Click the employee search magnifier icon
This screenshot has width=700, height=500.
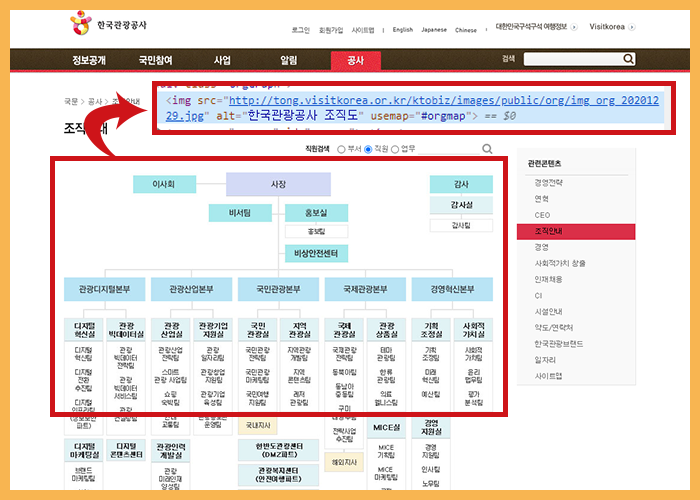click(487, 149)
